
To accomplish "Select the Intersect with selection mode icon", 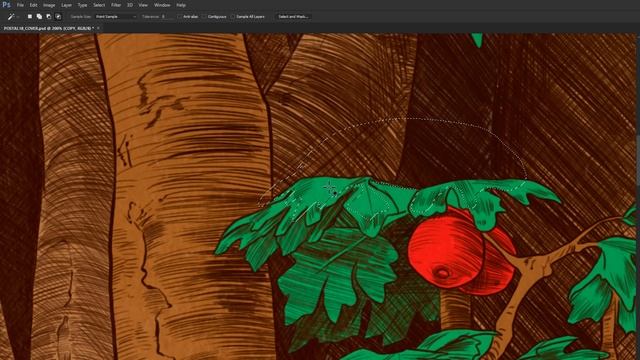I will pyautogui.click(x=58, y=17).
